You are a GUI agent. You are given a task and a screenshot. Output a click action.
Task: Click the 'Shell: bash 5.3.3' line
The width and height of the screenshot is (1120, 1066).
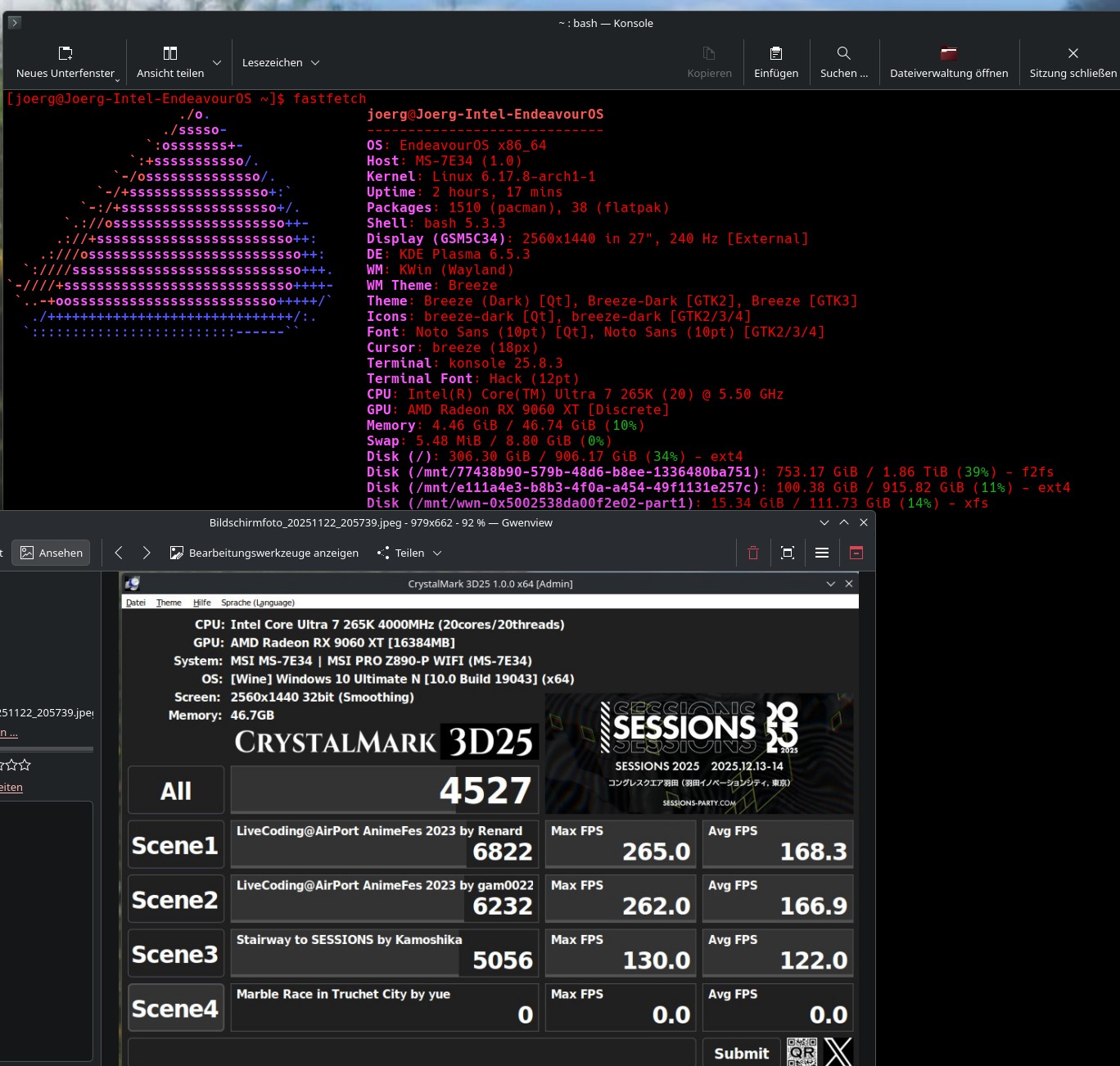point(436,224)
